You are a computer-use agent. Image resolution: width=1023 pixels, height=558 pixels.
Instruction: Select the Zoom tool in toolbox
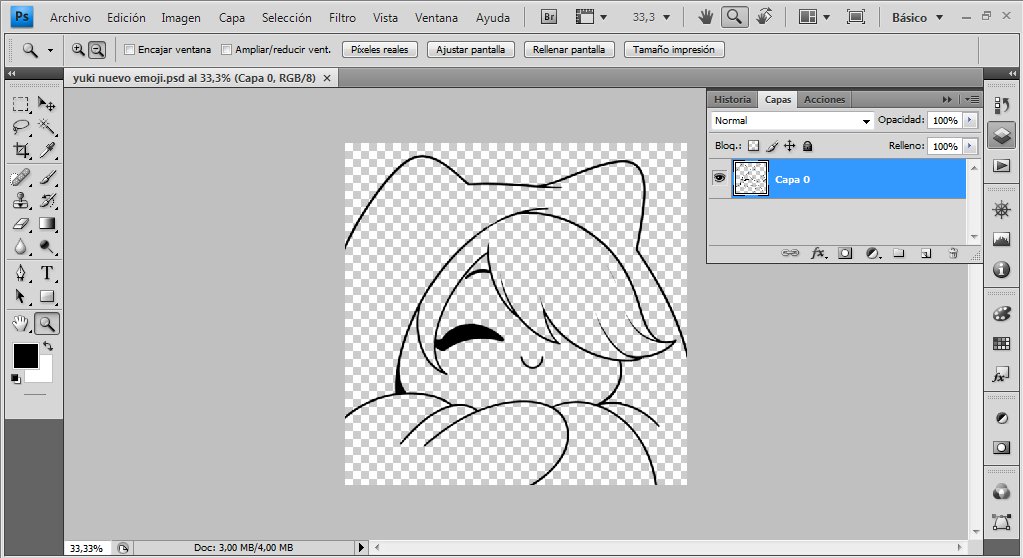click(x=46, y=323)
